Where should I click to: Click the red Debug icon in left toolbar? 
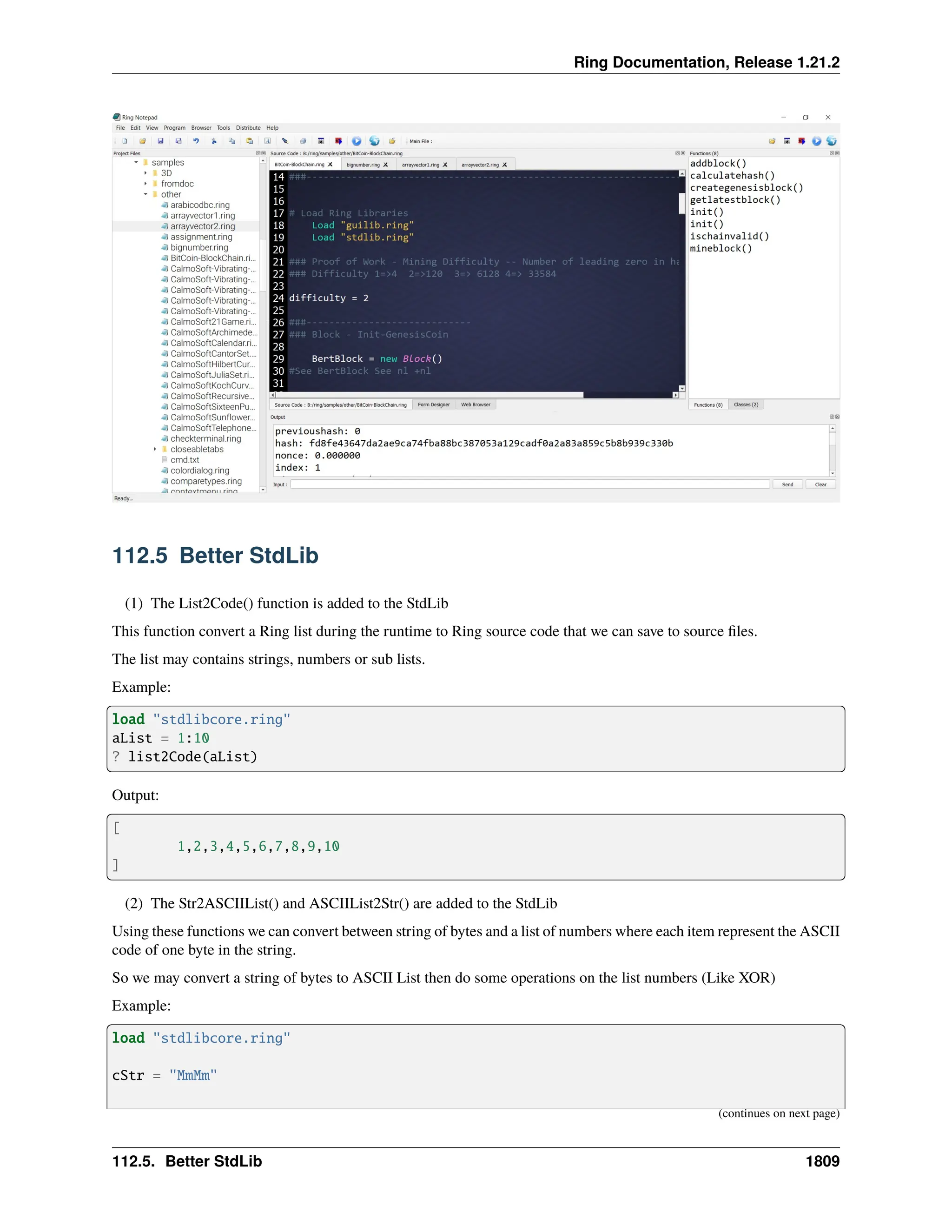pyautogui.click(x=338, y=141)
